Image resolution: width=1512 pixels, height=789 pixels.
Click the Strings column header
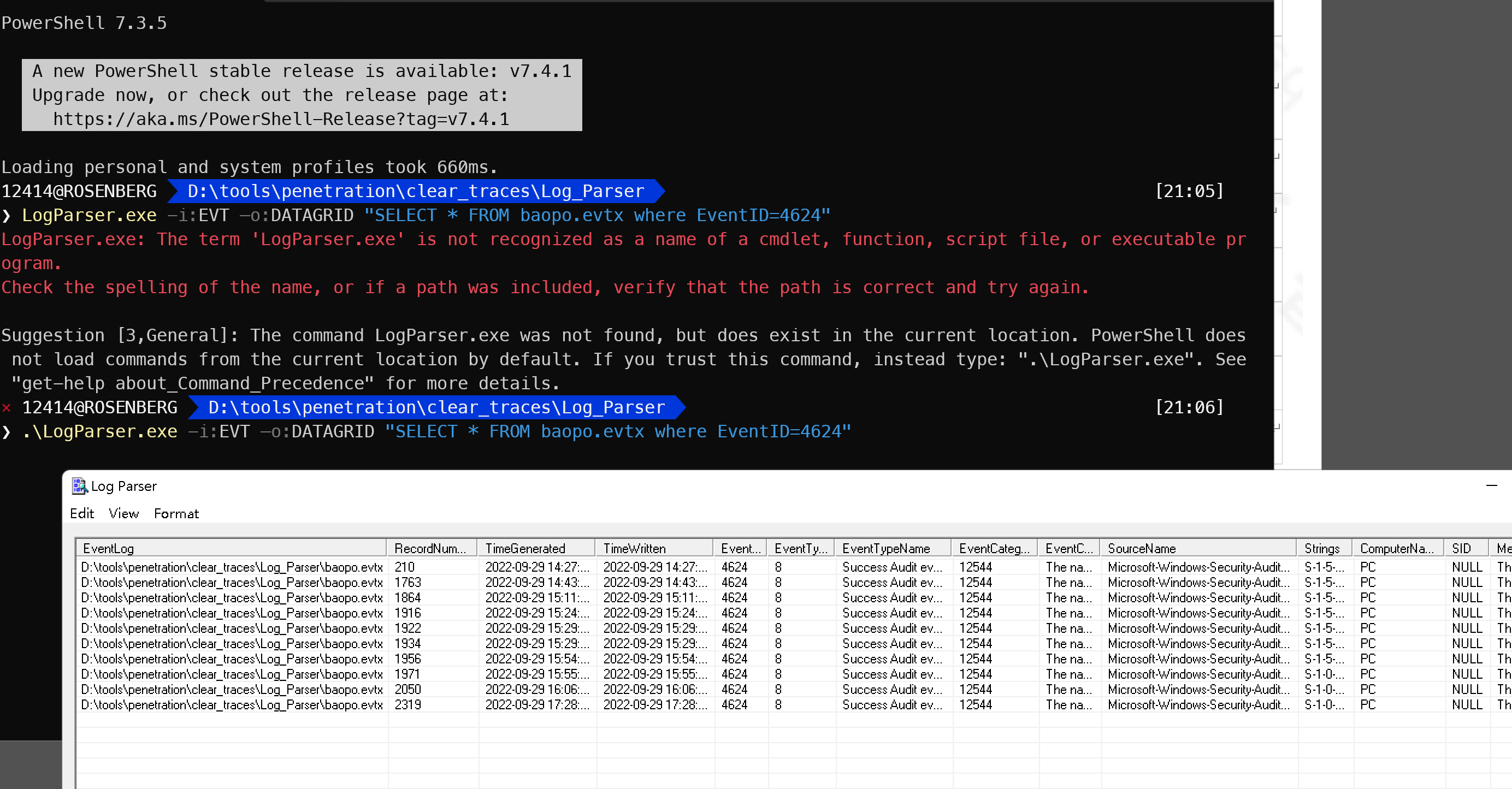[1322, 548]
